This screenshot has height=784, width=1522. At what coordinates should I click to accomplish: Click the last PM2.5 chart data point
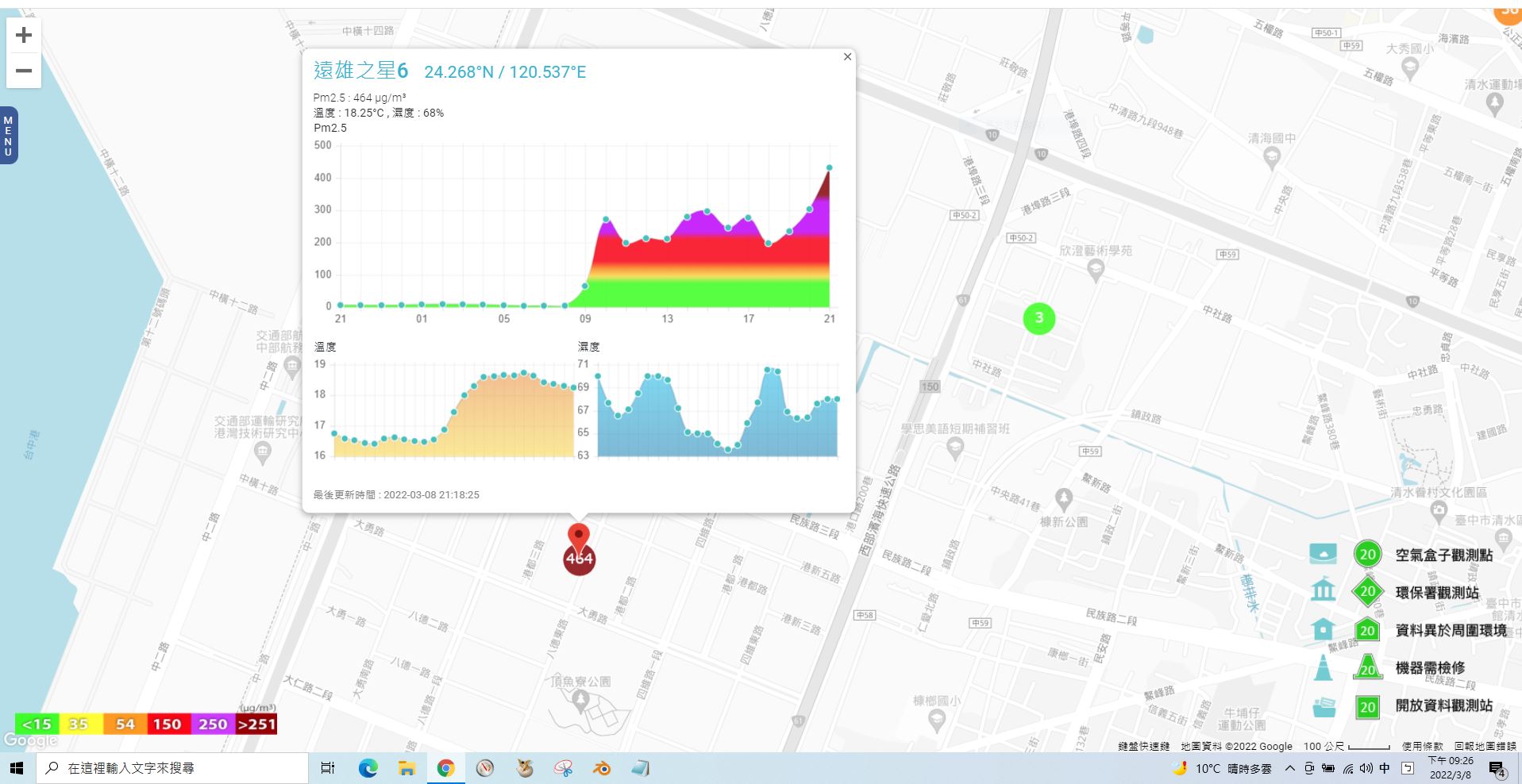[830, 167]
